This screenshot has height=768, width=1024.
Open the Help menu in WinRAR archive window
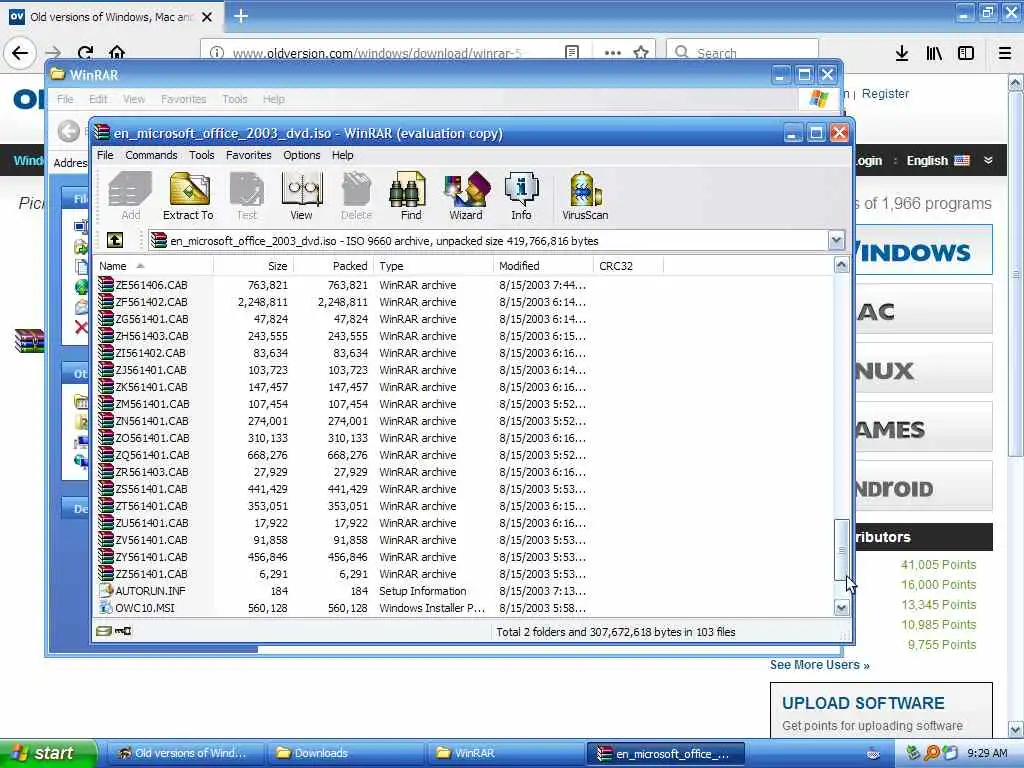(342, 155)
